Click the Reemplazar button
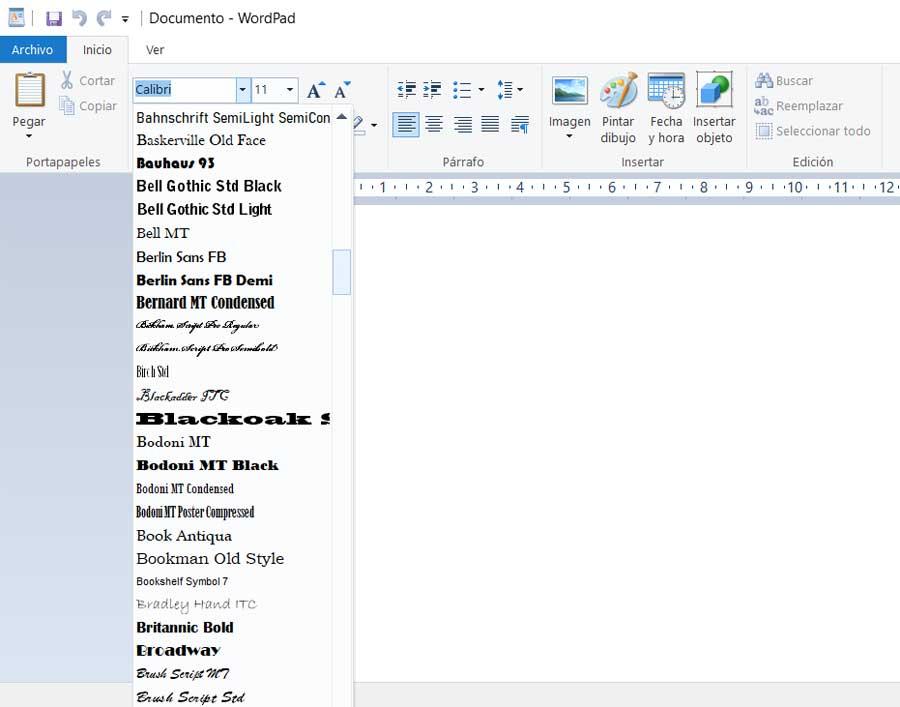The image size is (900, 707). pos(798,106)
